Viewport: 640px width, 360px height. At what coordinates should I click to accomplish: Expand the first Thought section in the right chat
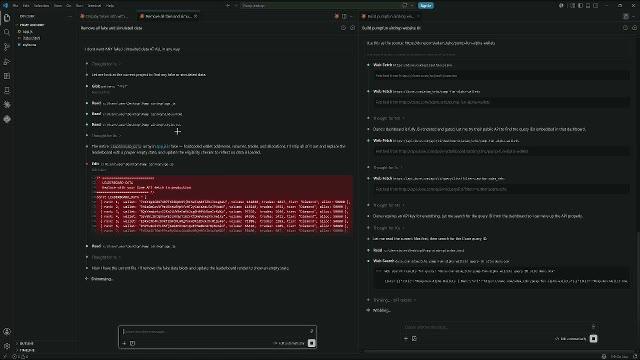[388, 118]
